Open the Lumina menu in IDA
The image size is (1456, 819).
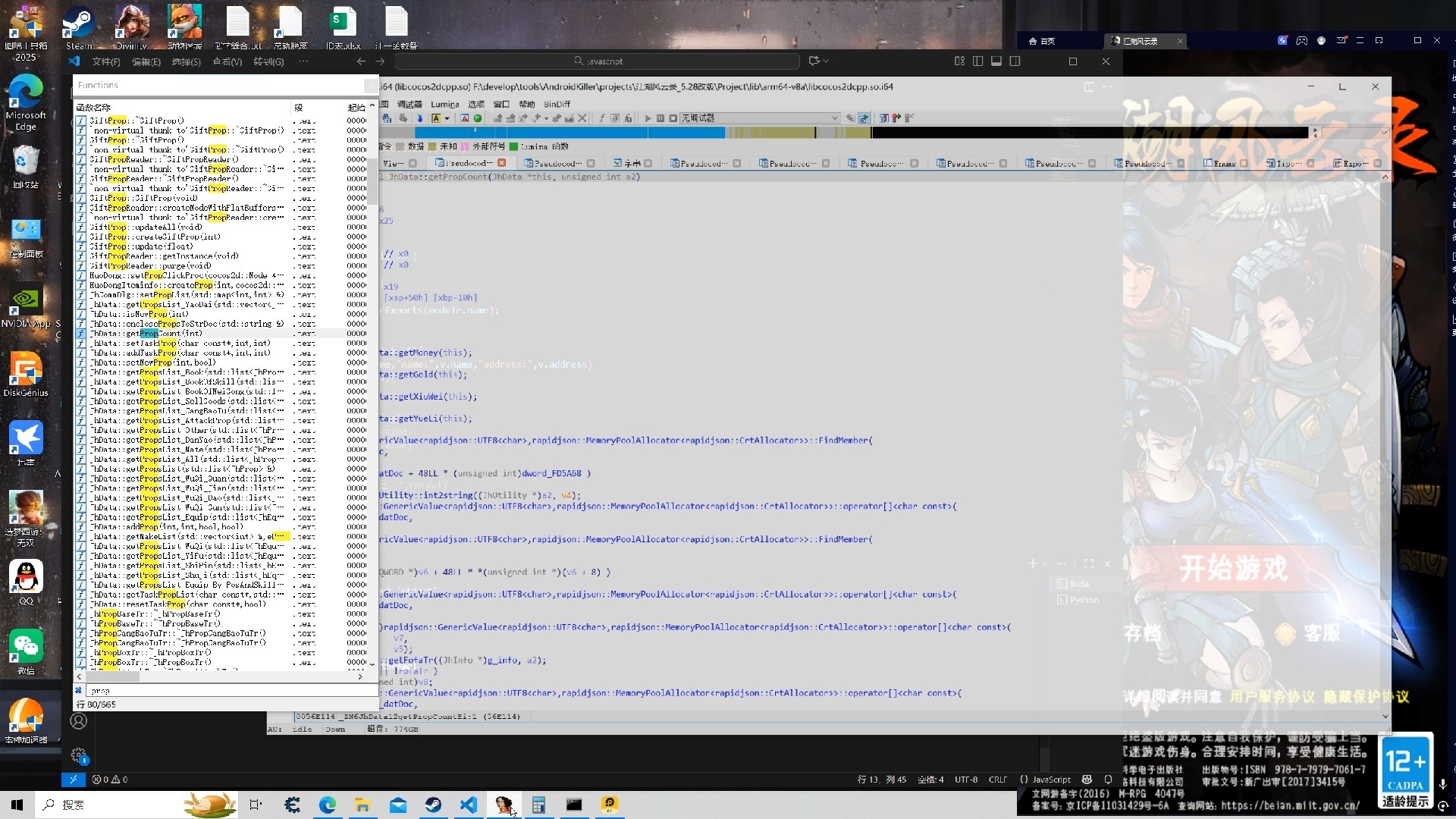click(x=444, y=105)
